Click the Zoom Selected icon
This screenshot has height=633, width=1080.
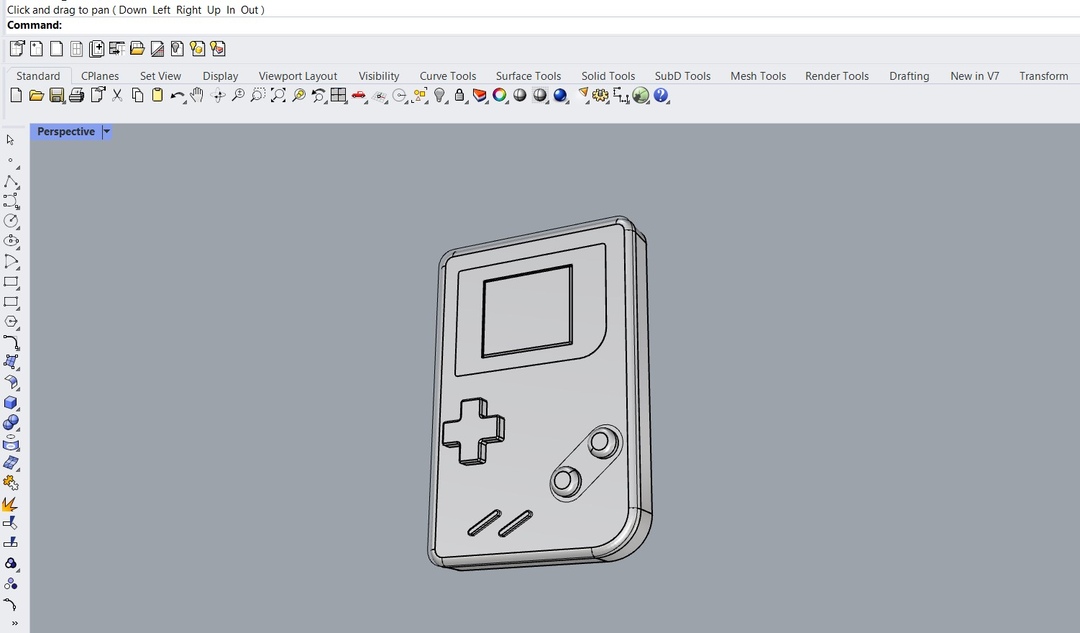coord(298,96)
